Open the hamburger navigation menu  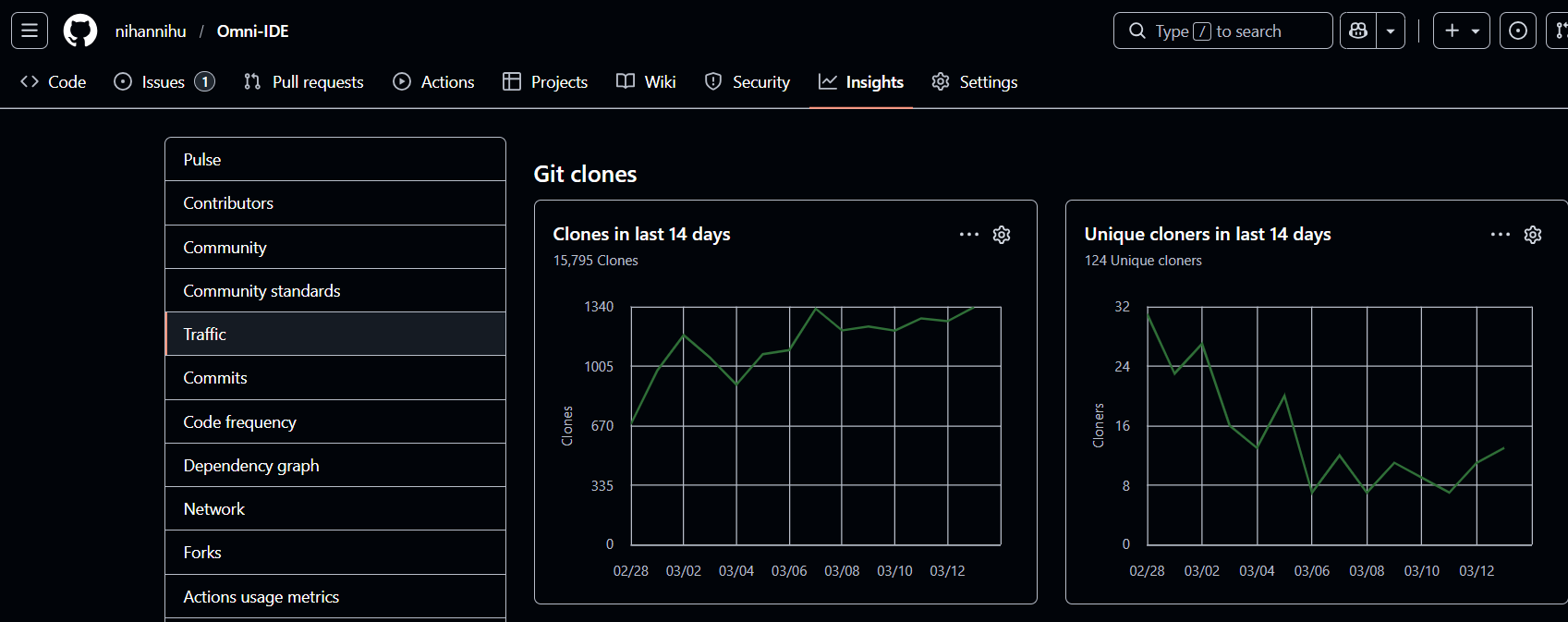[30, 30]
